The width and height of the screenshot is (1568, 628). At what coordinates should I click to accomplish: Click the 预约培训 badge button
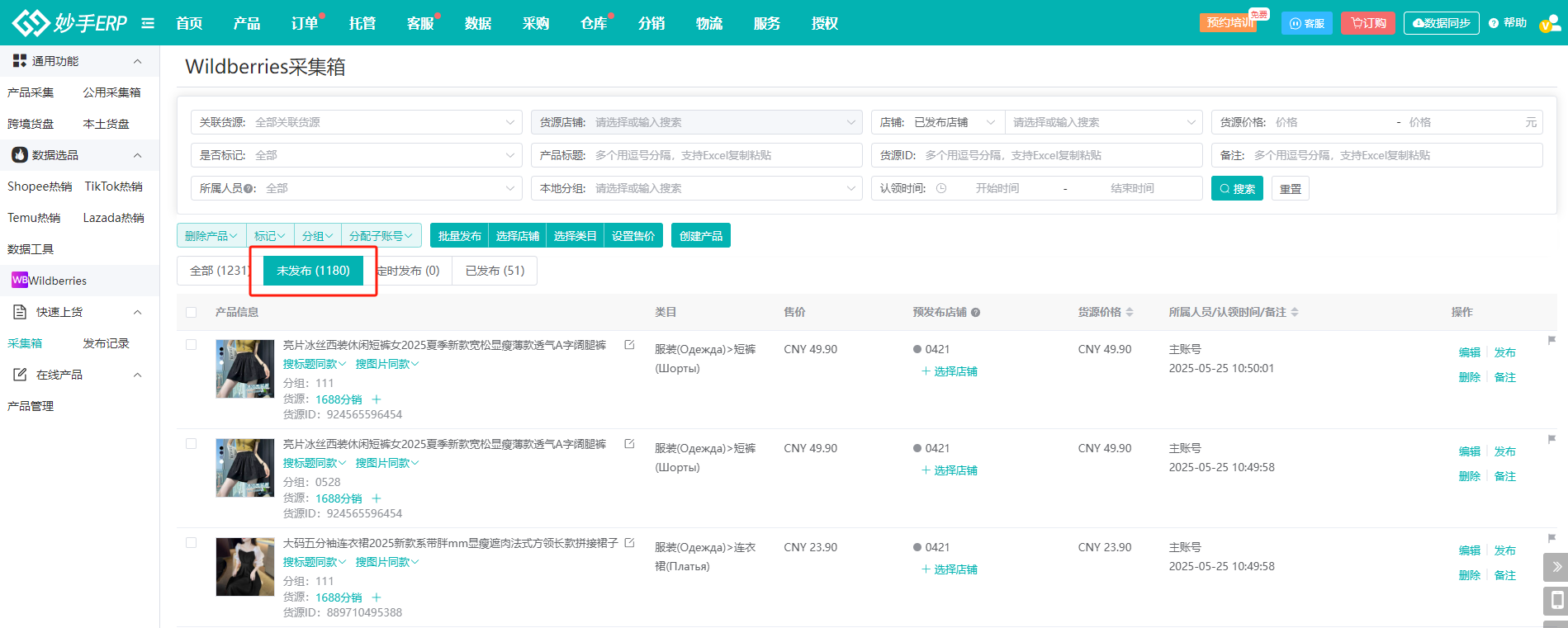click(1228, 22)
